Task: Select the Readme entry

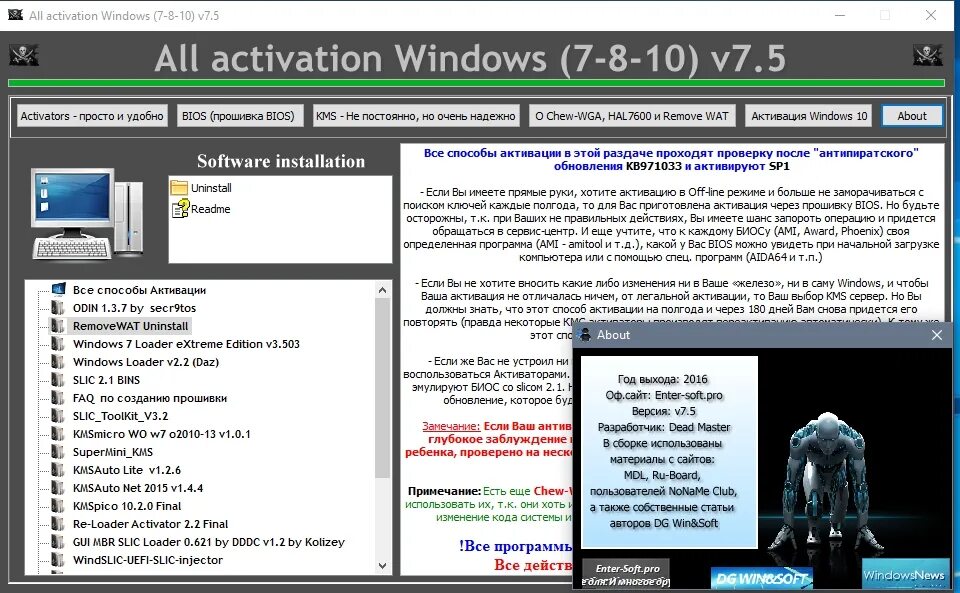Action: (x=211, y=209)
